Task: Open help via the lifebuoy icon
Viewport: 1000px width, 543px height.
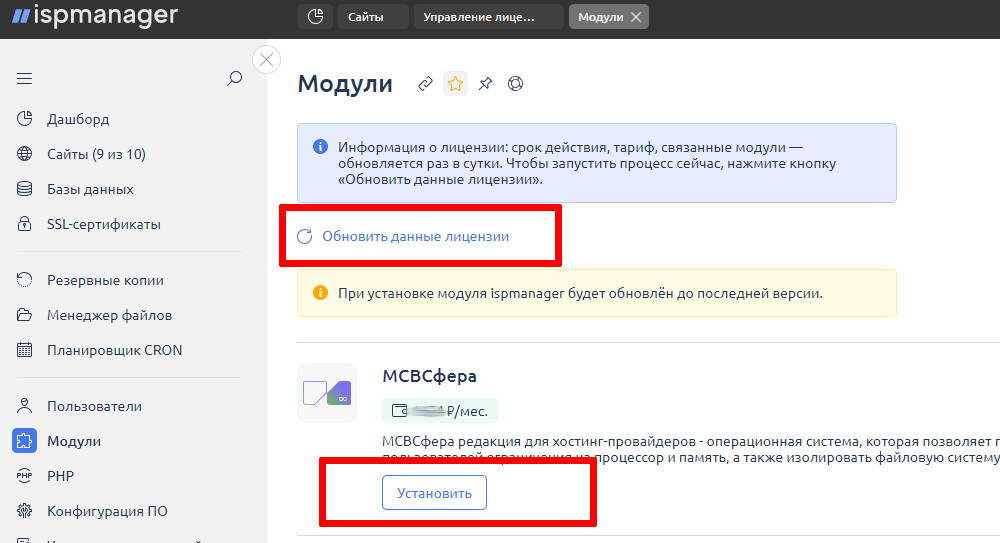Action: 516,84
